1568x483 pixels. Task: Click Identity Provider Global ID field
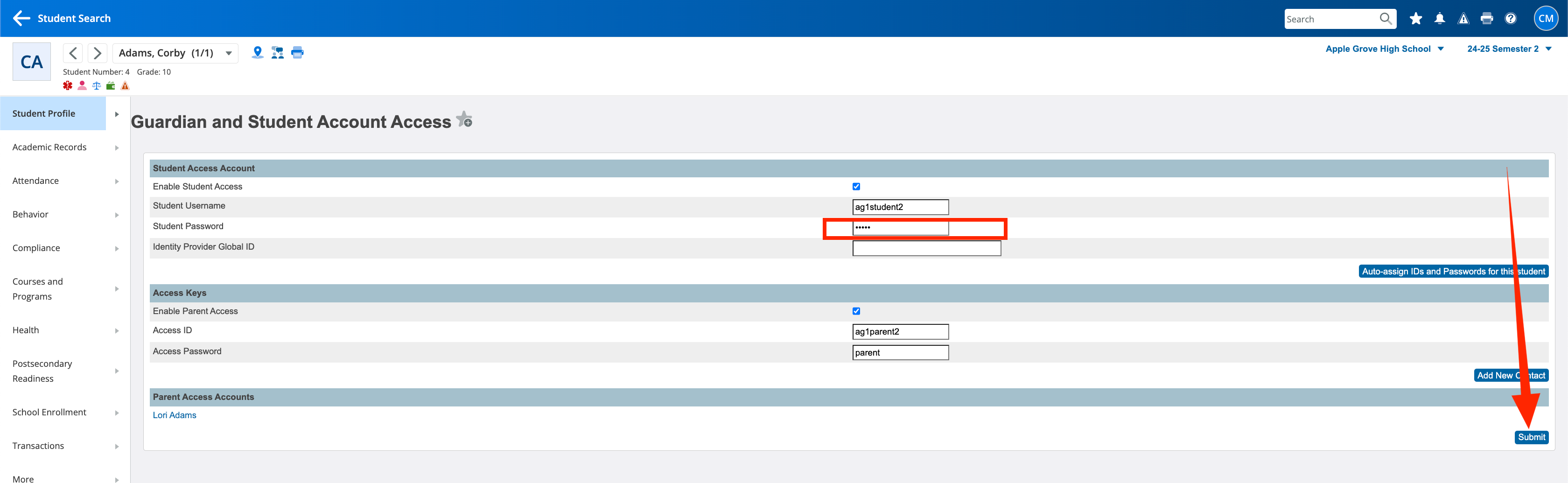926,248
